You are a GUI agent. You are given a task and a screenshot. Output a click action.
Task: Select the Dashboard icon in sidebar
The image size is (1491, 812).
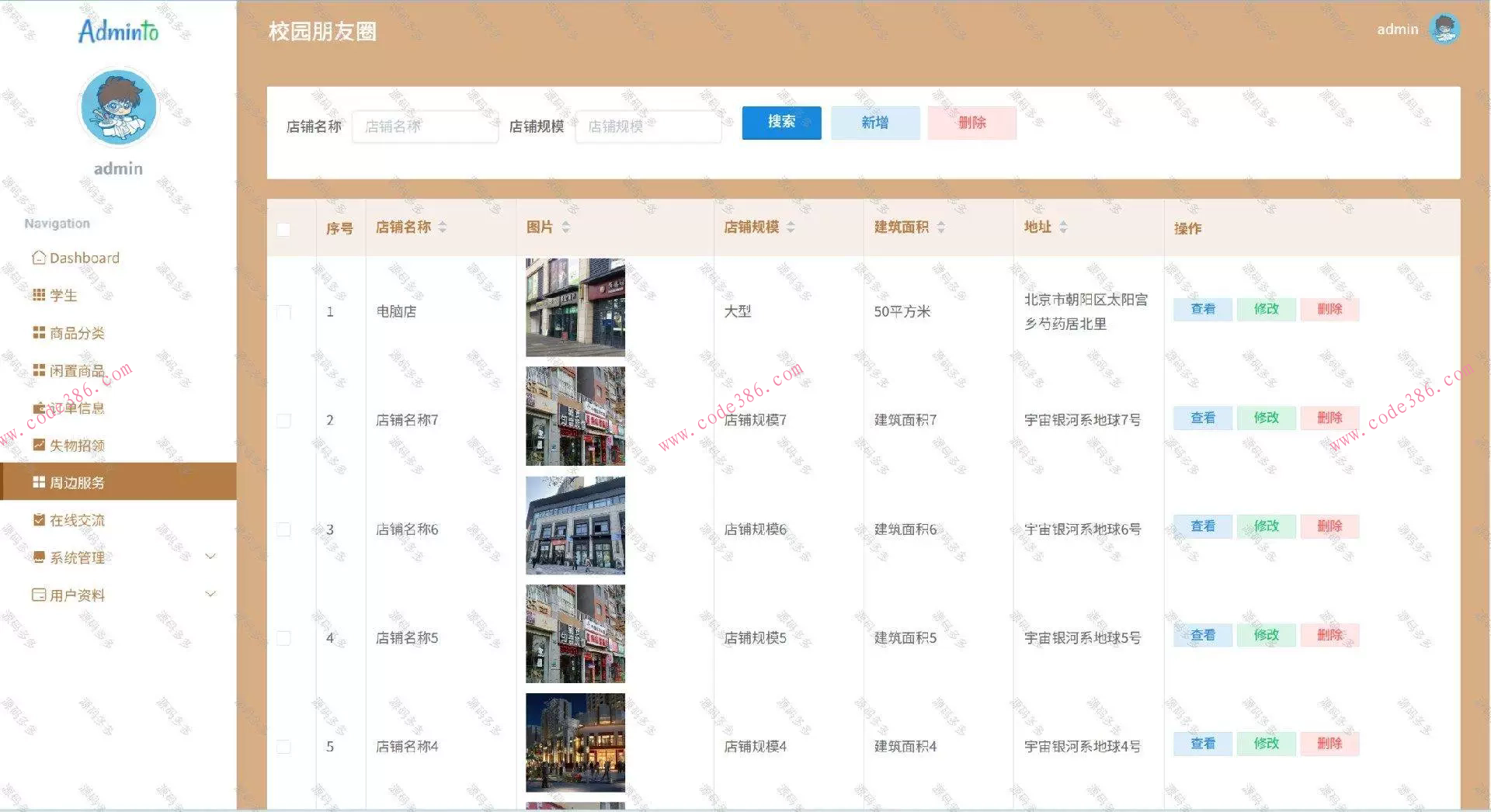pos(38,257)
